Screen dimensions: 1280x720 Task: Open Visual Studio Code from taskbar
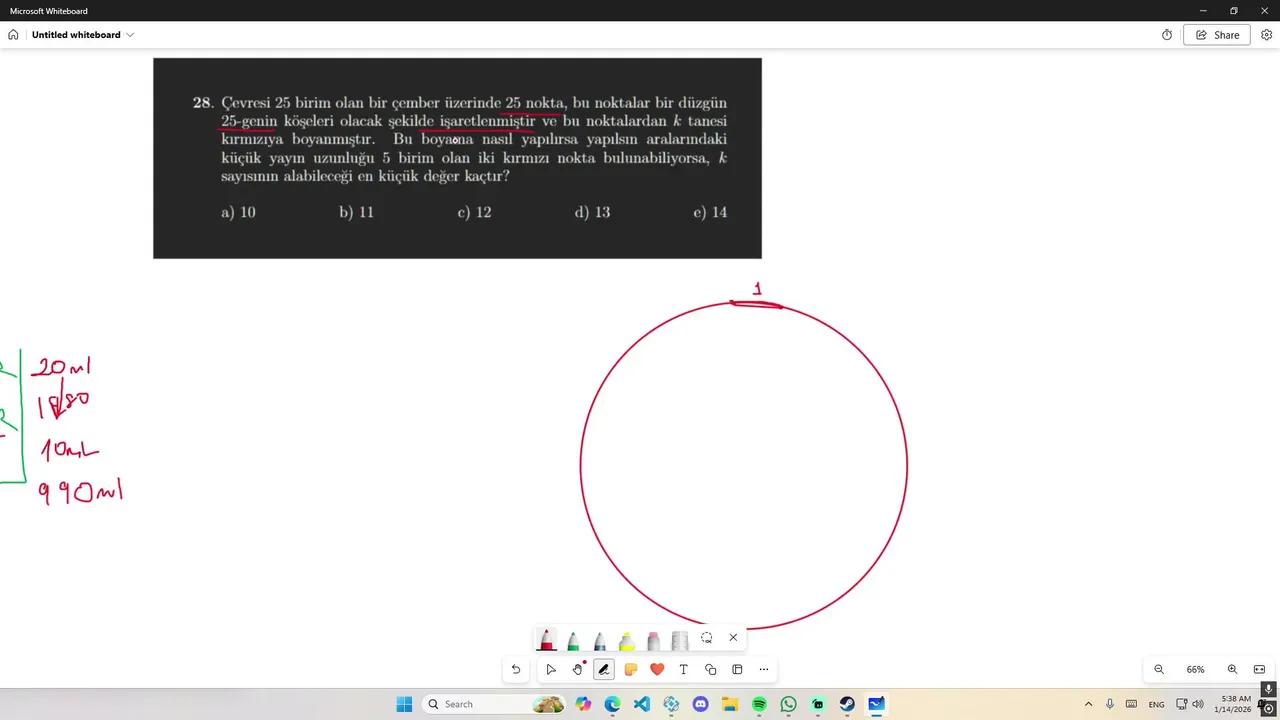(642, 704)
